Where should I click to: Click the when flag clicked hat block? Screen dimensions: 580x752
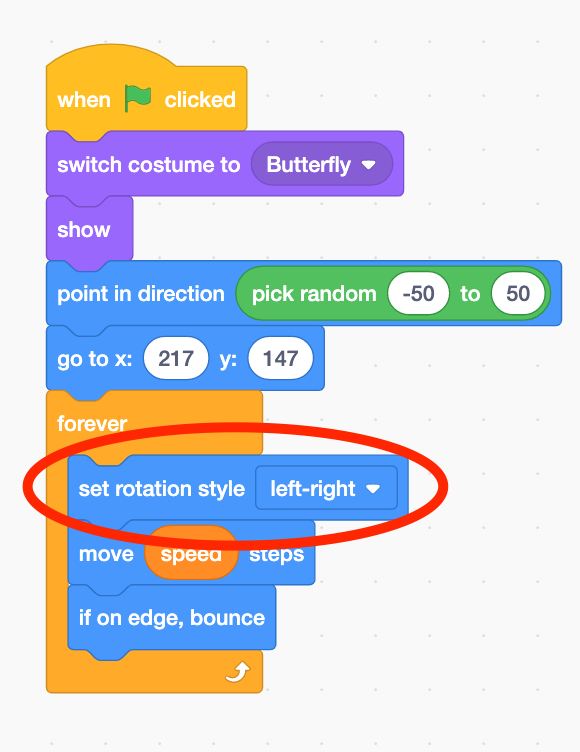(x=146, y=91)
